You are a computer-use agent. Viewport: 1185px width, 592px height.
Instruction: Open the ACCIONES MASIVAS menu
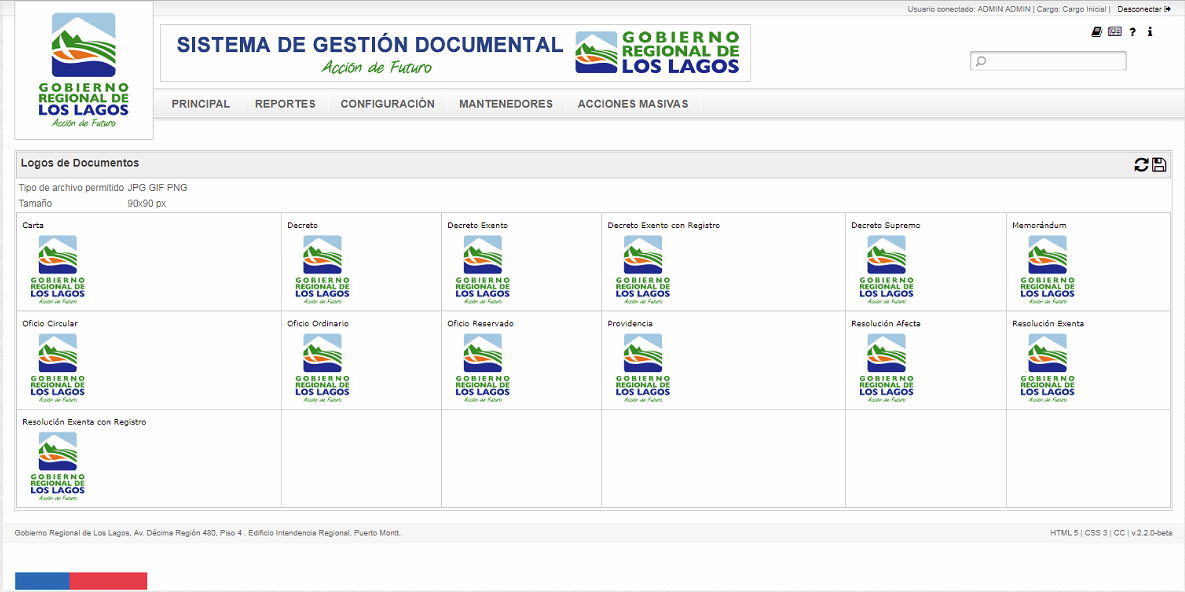click(x=633, y=104)
